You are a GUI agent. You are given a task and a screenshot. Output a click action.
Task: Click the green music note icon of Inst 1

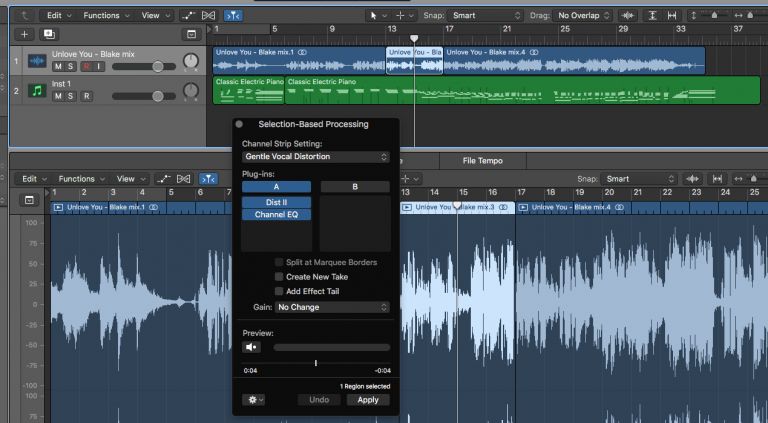click(37, 91)
